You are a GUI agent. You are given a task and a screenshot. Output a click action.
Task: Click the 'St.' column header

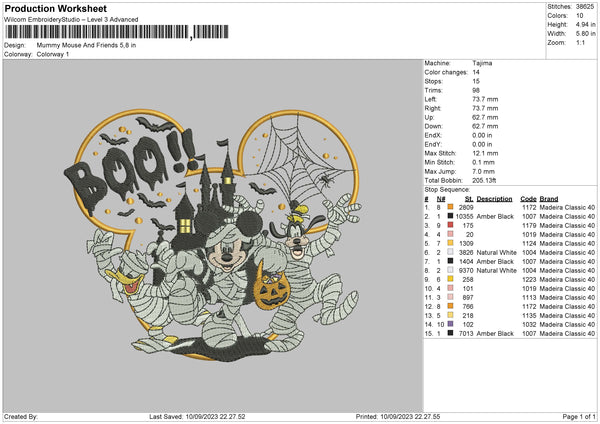pos(469,199)
